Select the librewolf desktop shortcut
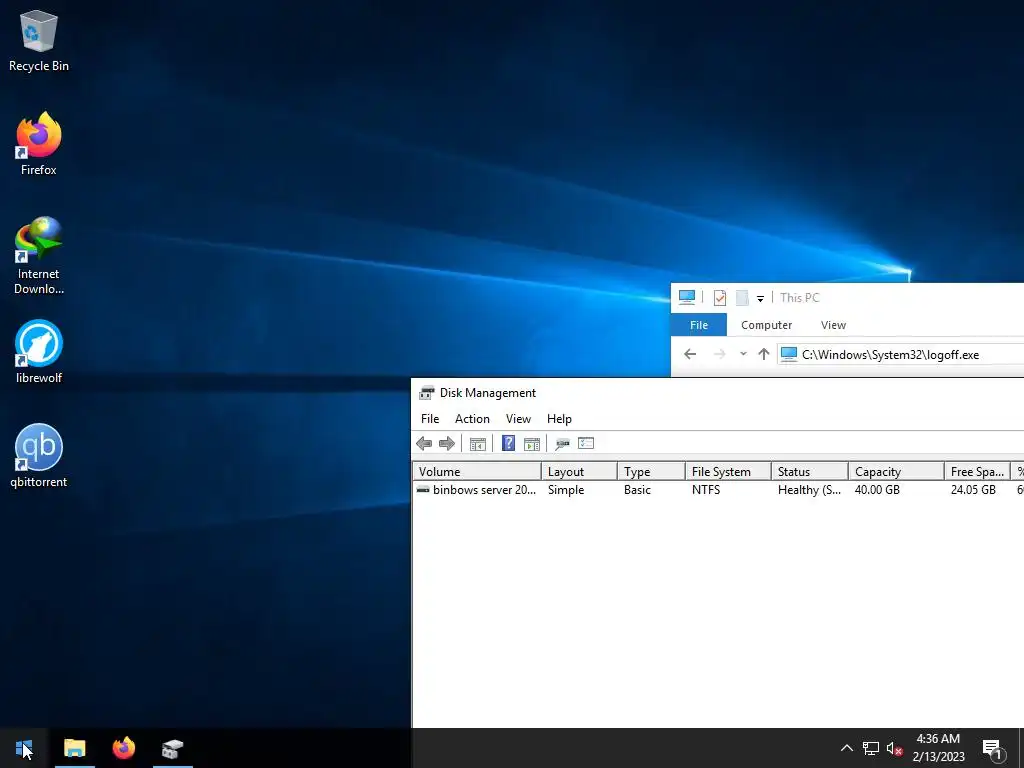This screenshot has height=768, width=1024. [x=39, y=351]
